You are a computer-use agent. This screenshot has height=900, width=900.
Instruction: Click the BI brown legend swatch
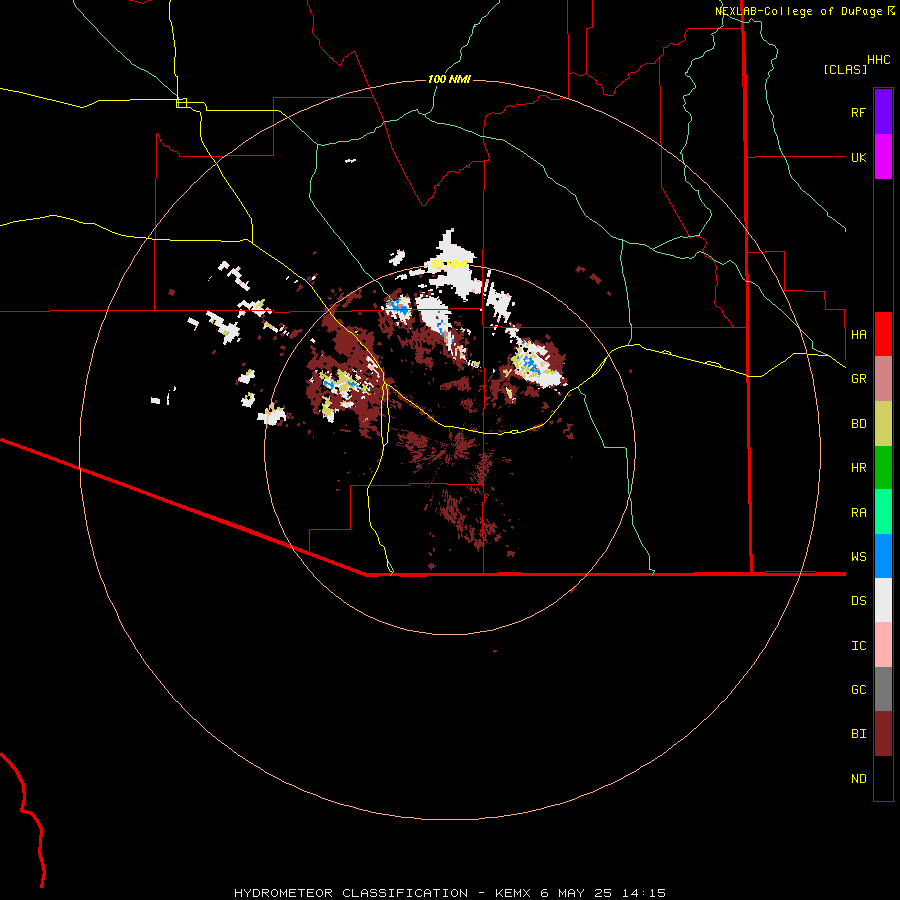883,734
